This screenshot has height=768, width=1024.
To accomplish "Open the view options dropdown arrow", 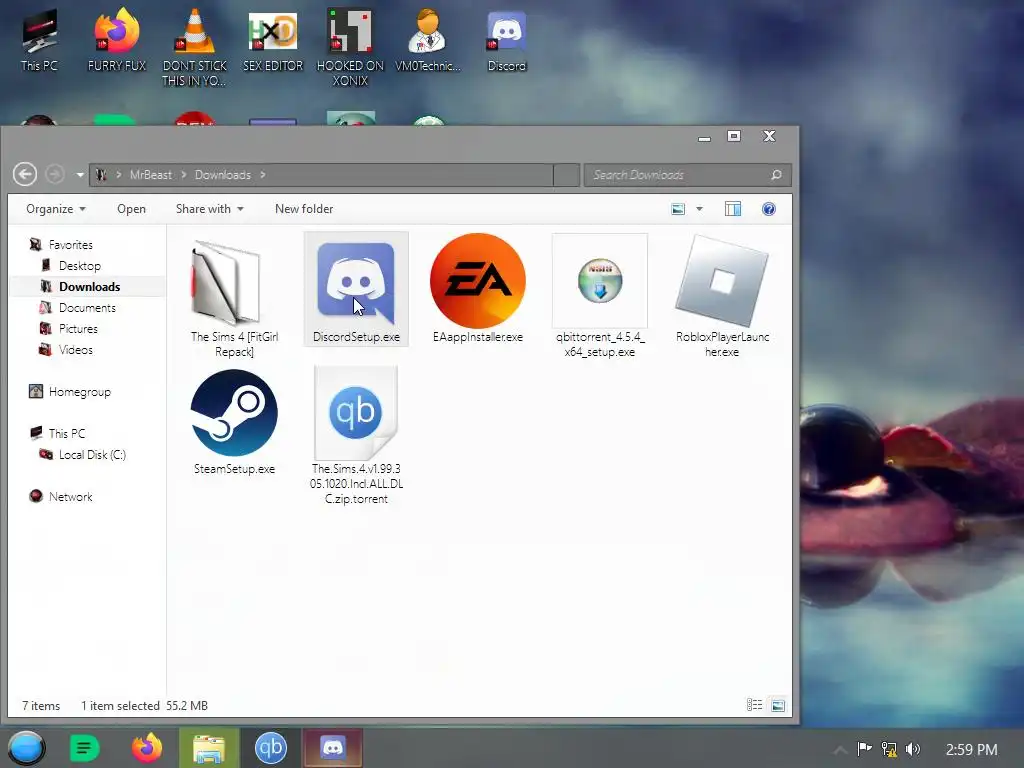I will pos(699,209).
